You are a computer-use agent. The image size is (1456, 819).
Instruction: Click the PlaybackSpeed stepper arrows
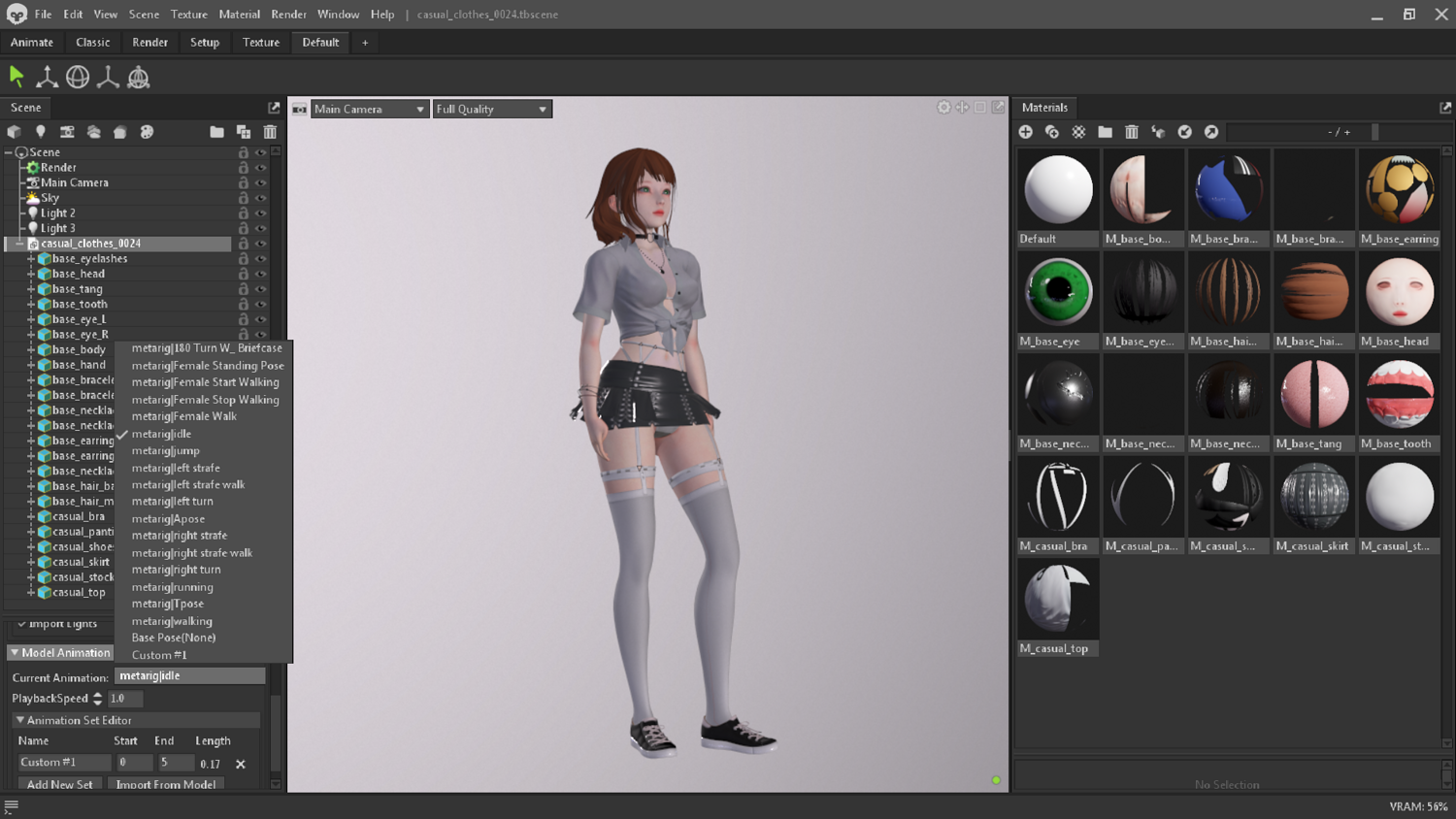point(97,699)
